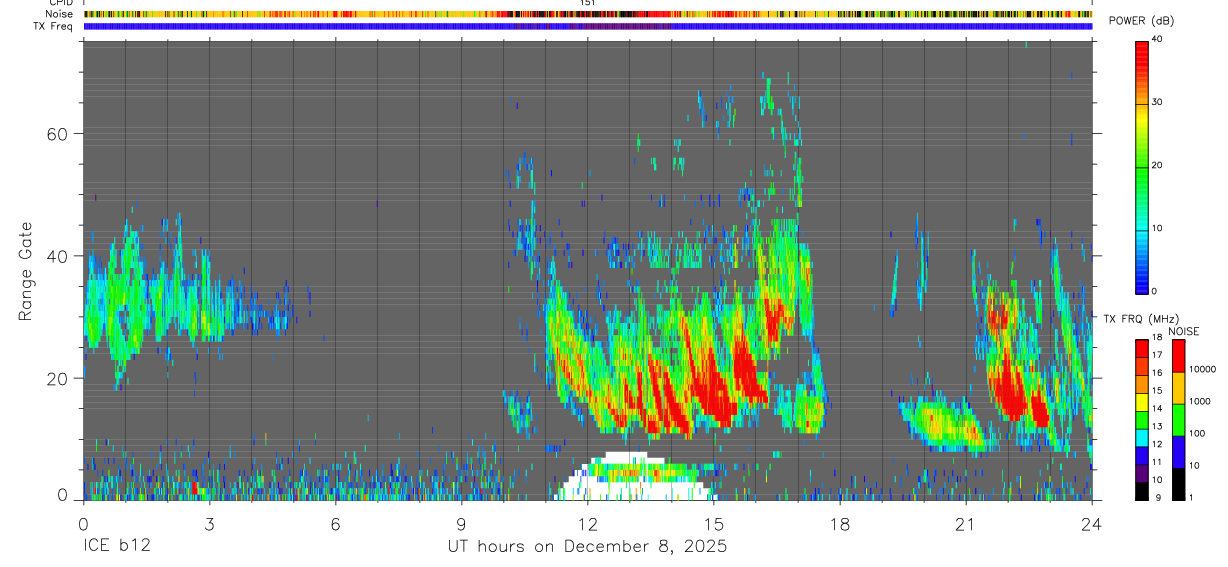Click the '40' label on the POWER colorbar
Screen dimensions: 1228x567
pos(1159,39)
